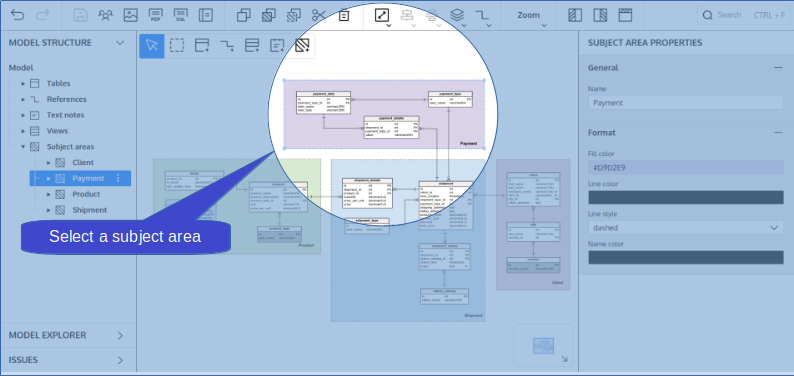Export diagram as PDF icon
The image size is (794, 376).
click(x=156, y=15)
